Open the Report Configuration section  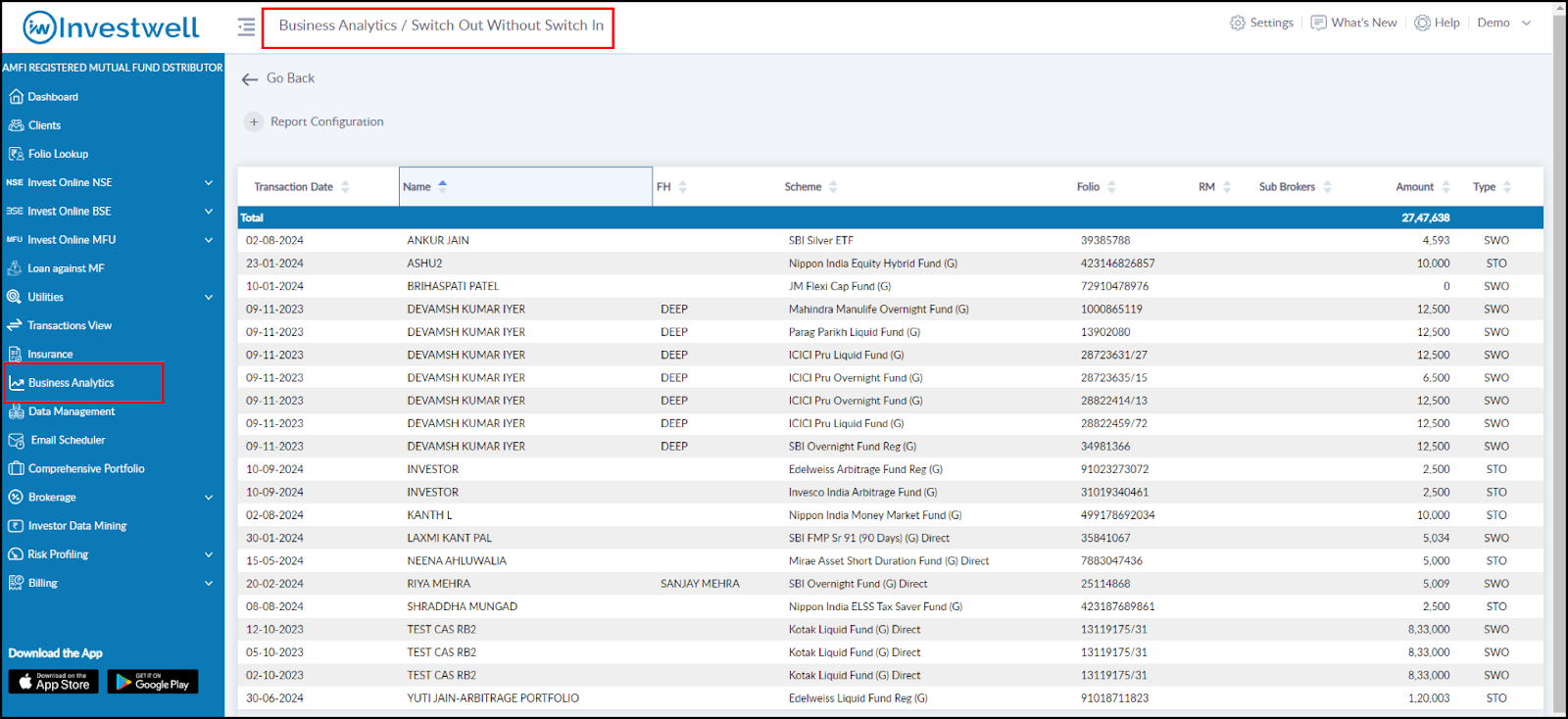point(326,122)
